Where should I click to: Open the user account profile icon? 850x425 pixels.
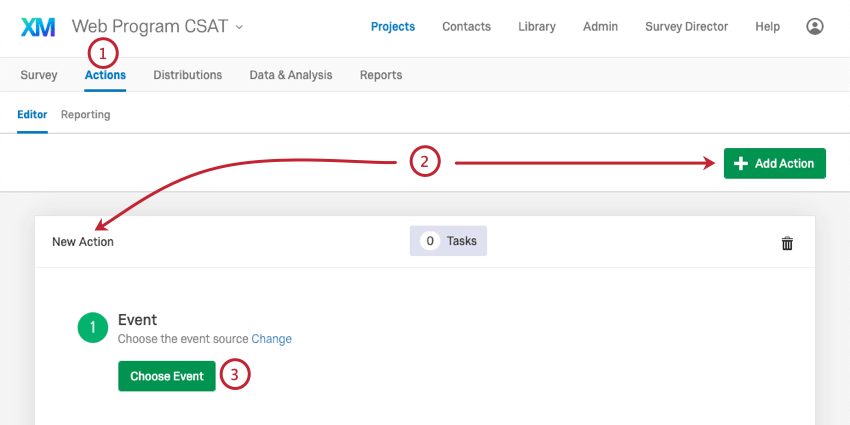point(815,27)
